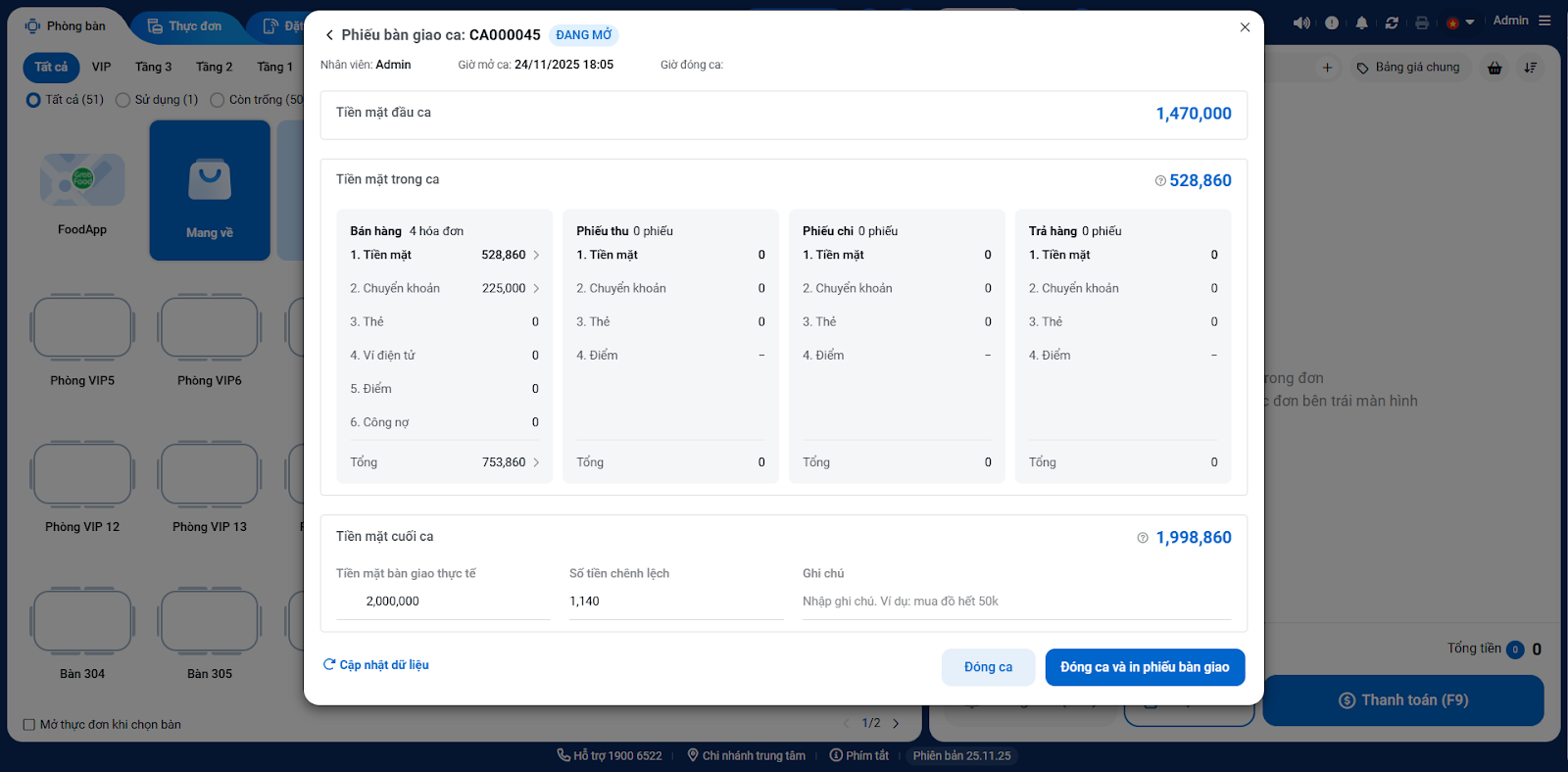Click the help icon beside 1,998,860

[x=1143, y=538]
